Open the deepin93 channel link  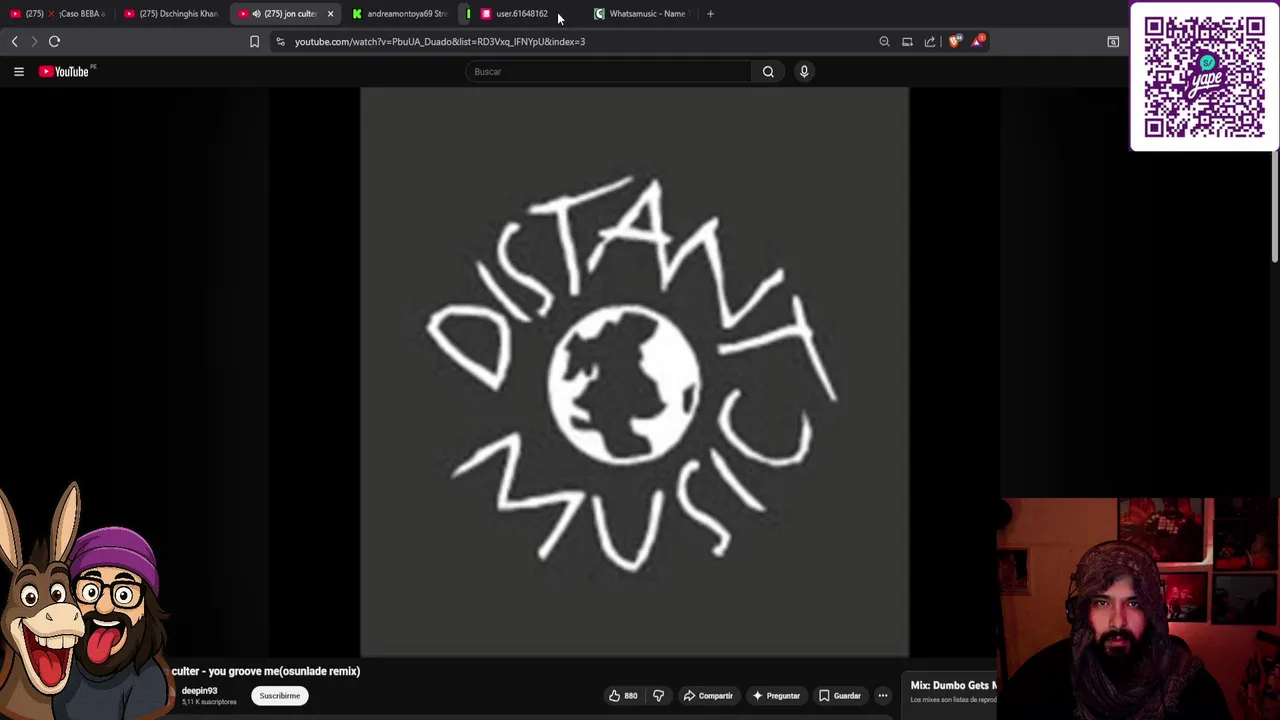coord(199,691)
